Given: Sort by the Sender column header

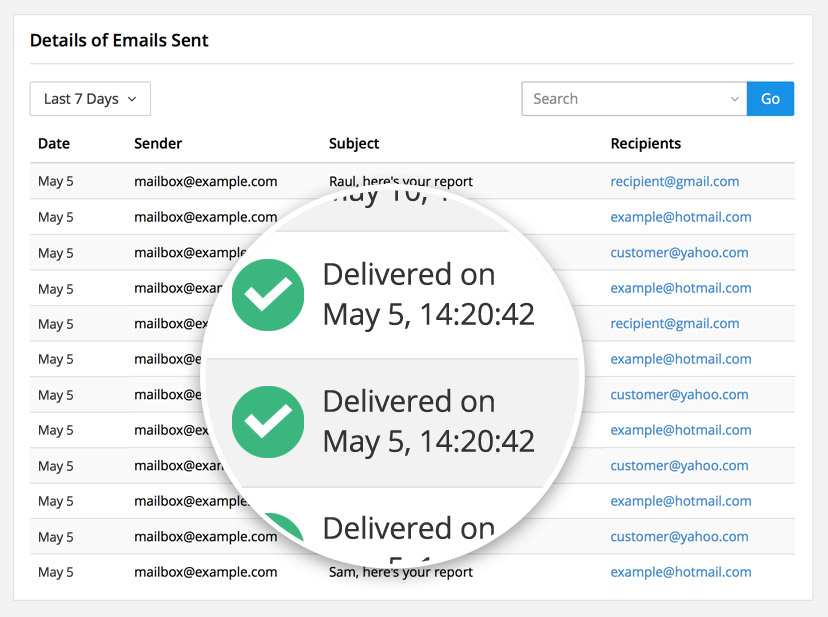Looking at the screenshot, I should point(158,144).
